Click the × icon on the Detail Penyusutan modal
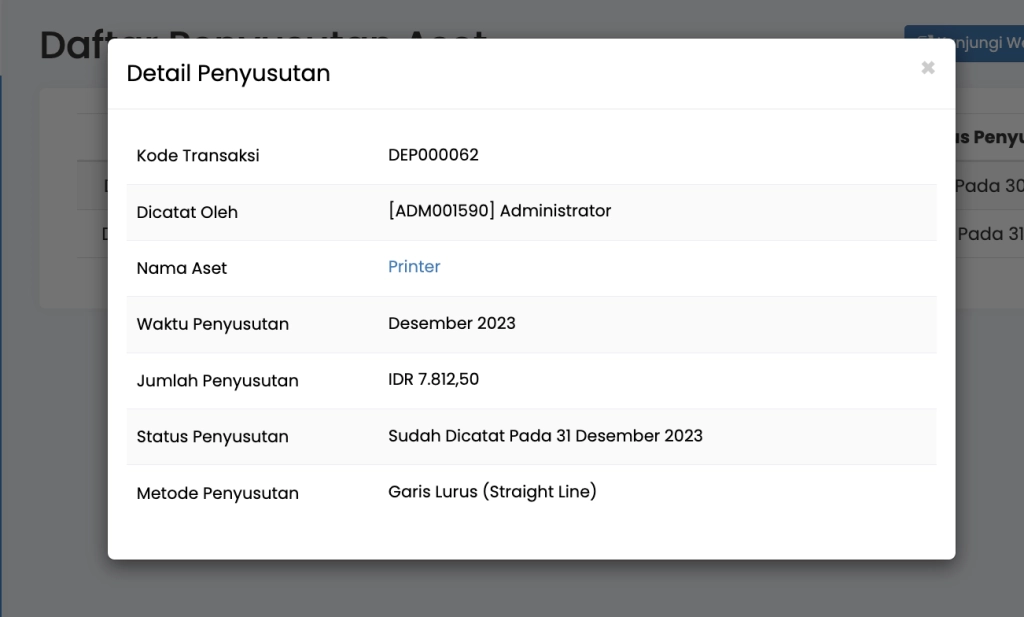 928,68
